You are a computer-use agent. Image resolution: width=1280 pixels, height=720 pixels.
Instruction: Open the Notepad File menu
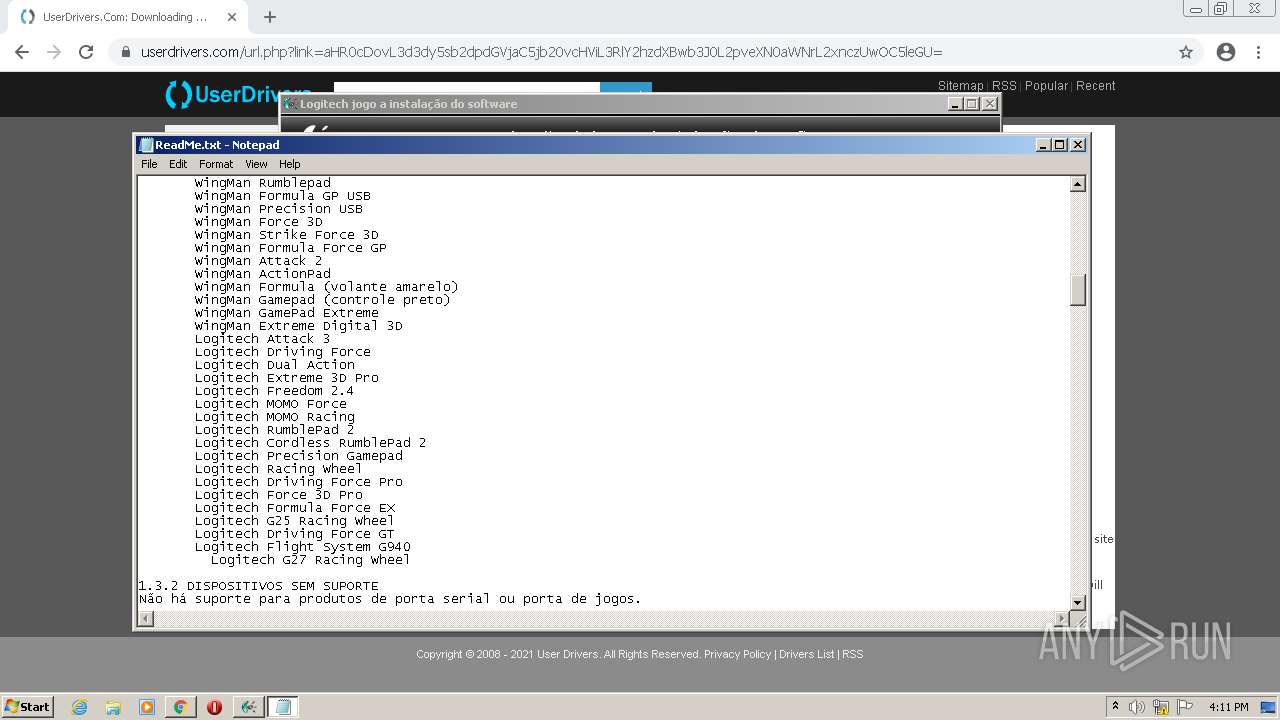tap(149, 164)
